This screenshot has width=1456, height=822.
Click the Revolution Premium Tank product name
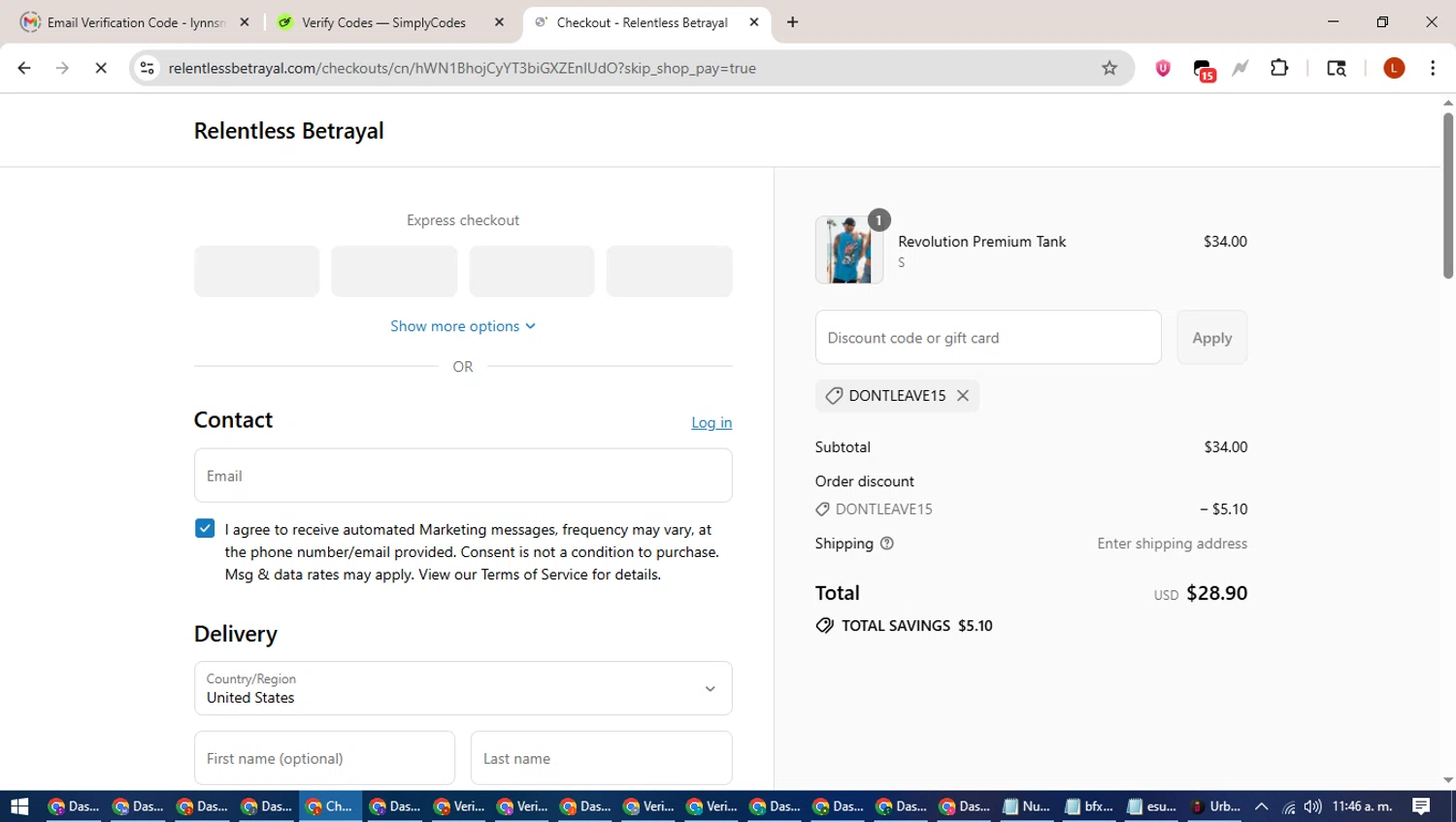coord(982,242)
